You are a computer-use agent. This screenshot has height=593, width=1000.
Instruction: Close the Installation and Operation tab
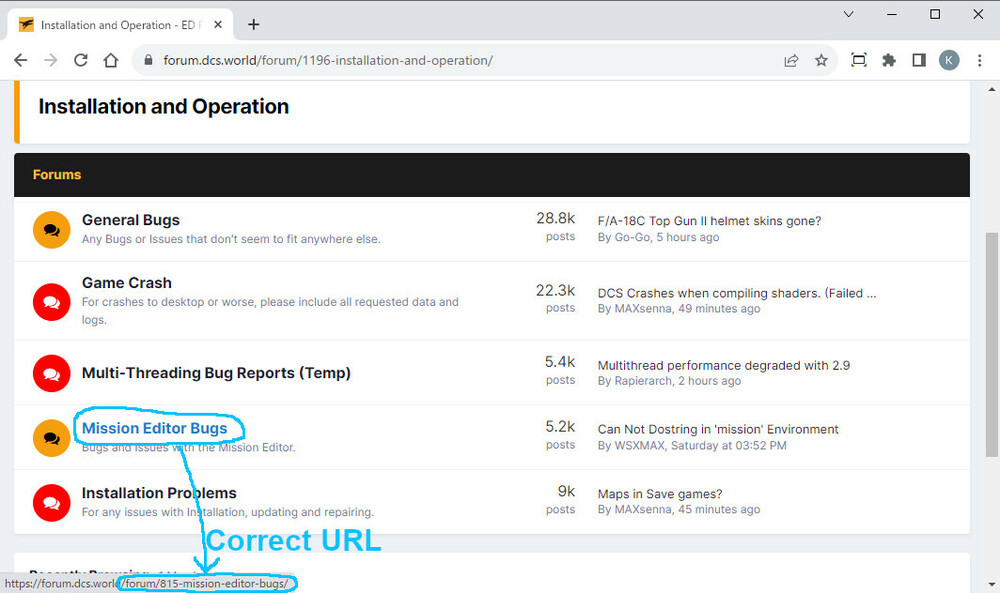point(217,24)
